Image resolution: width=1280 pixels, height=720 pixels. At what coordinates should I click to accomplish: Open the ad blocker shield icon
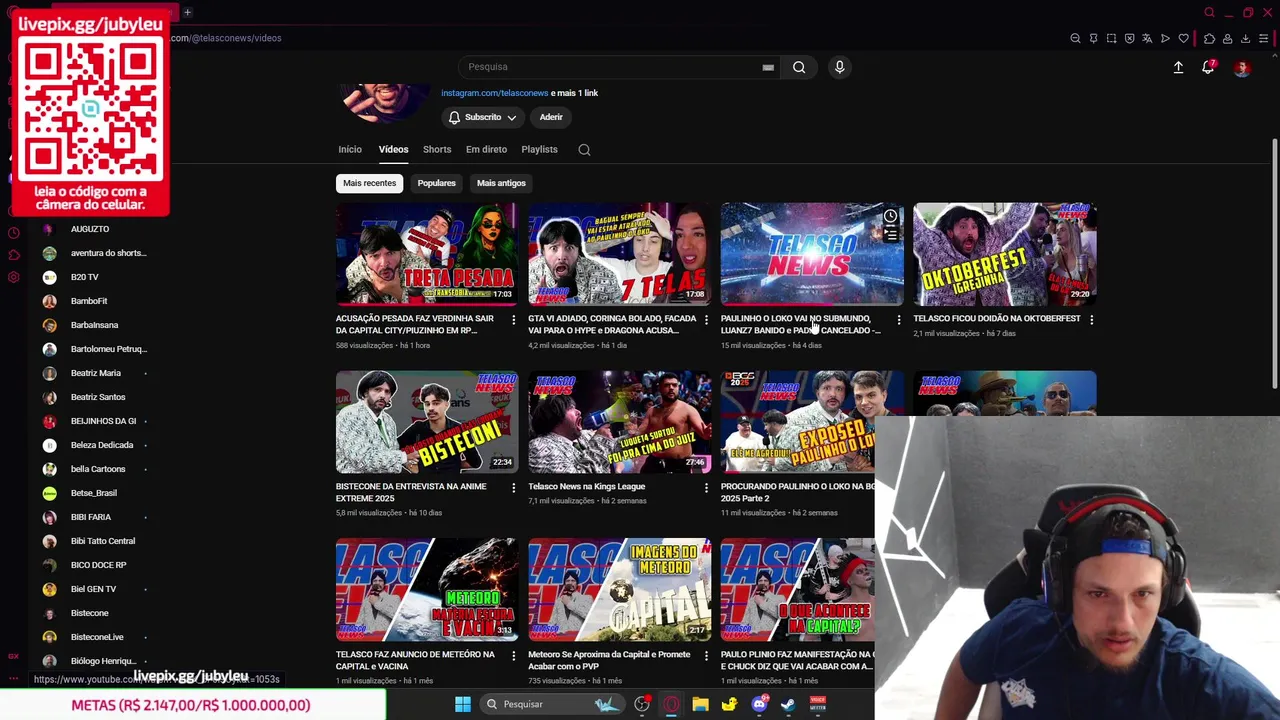point(1129,39)
